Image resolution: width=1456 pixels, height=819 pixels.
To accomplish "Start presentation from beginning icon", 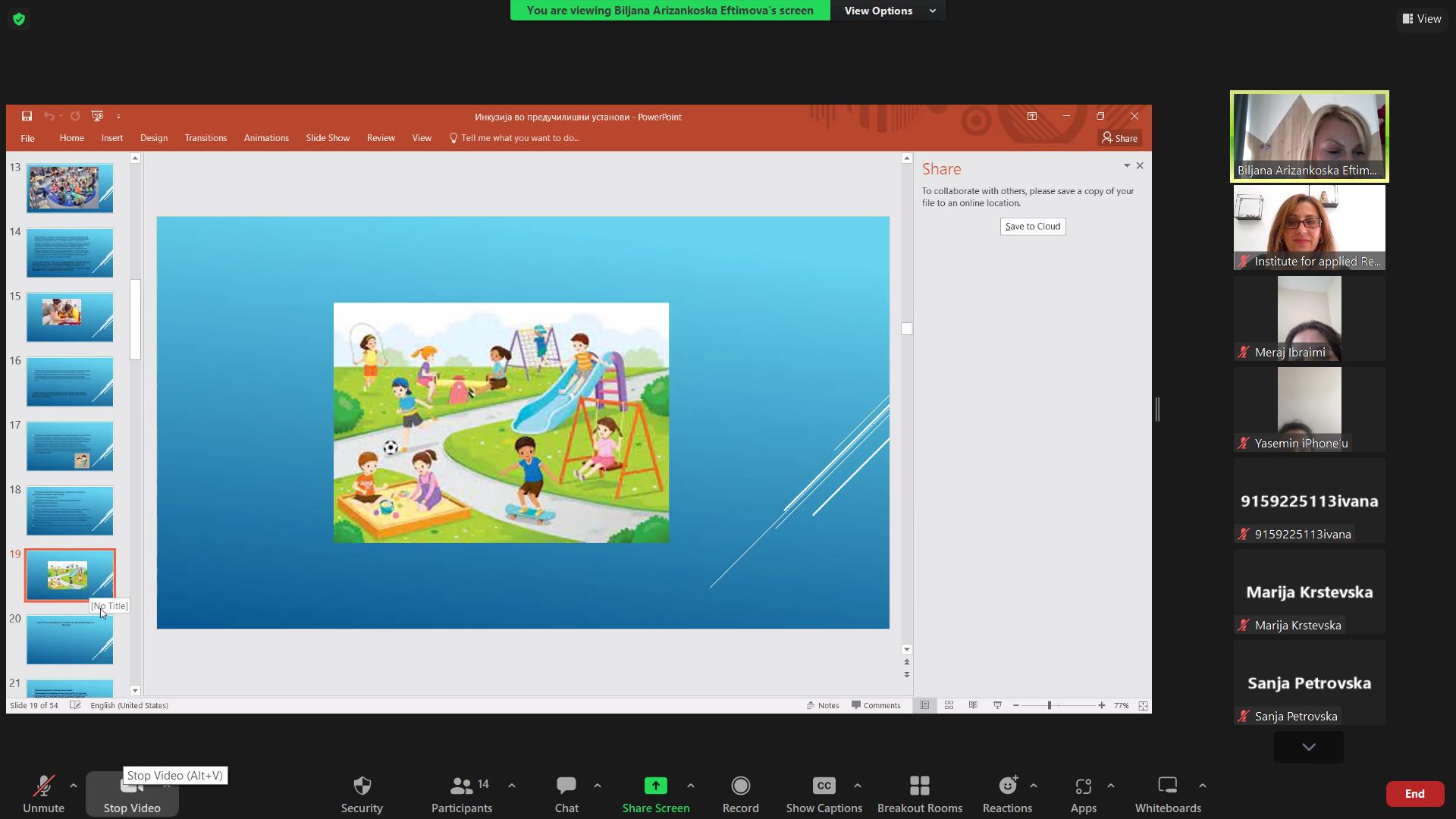I will [x=97, y=116].
